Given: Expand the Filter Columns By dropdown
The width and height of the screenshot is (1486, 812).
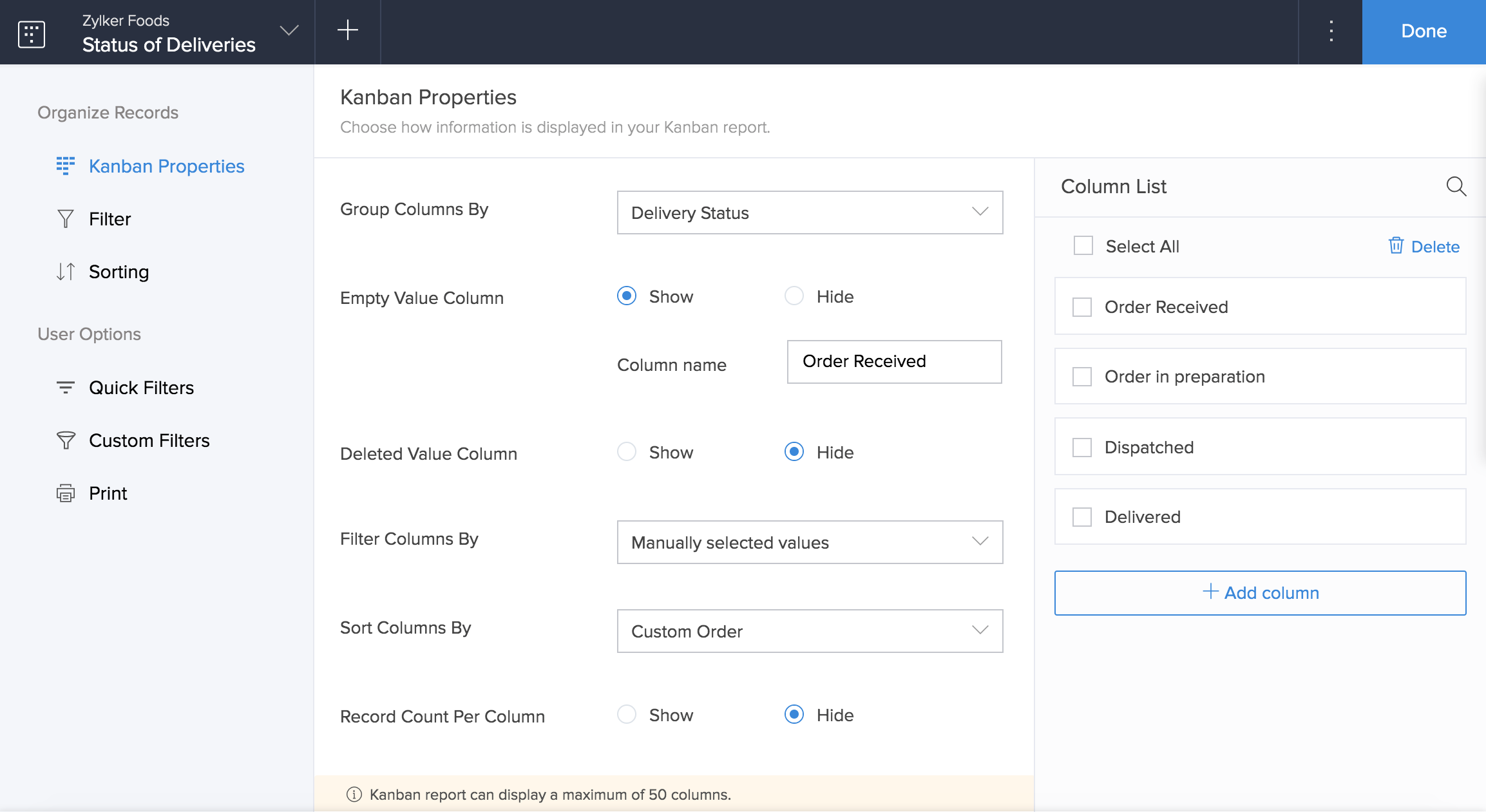Looking at the screenshot, I should pyautogui.click(x=810, y=542).
